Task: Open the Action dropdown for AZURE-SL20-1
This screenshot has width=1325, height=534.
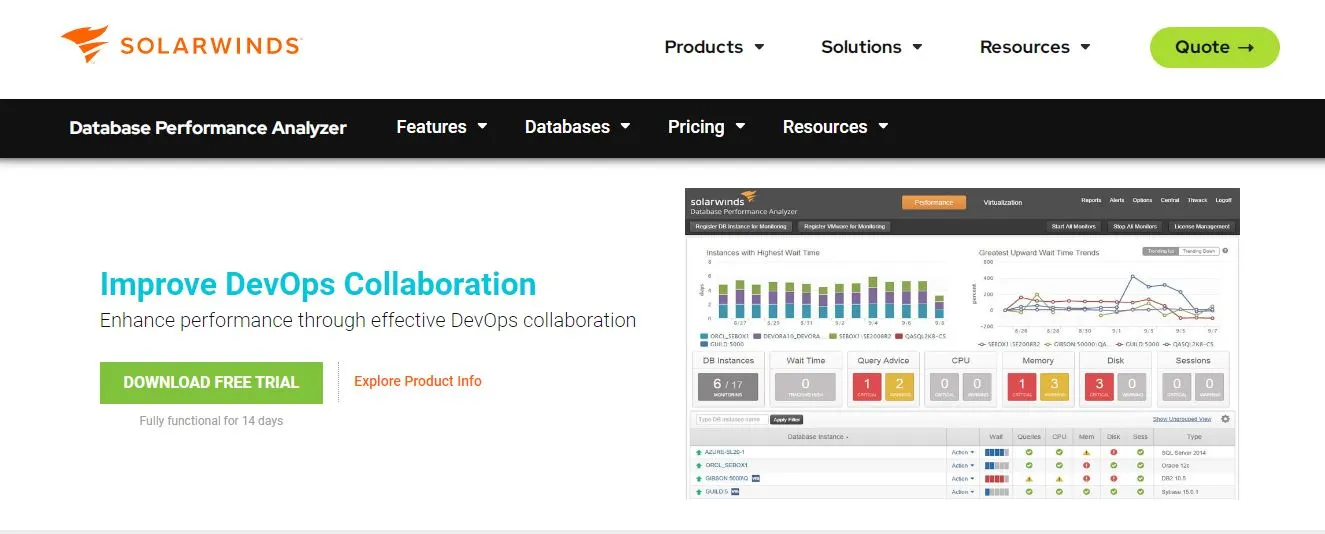Action: [x=963, y=452]
